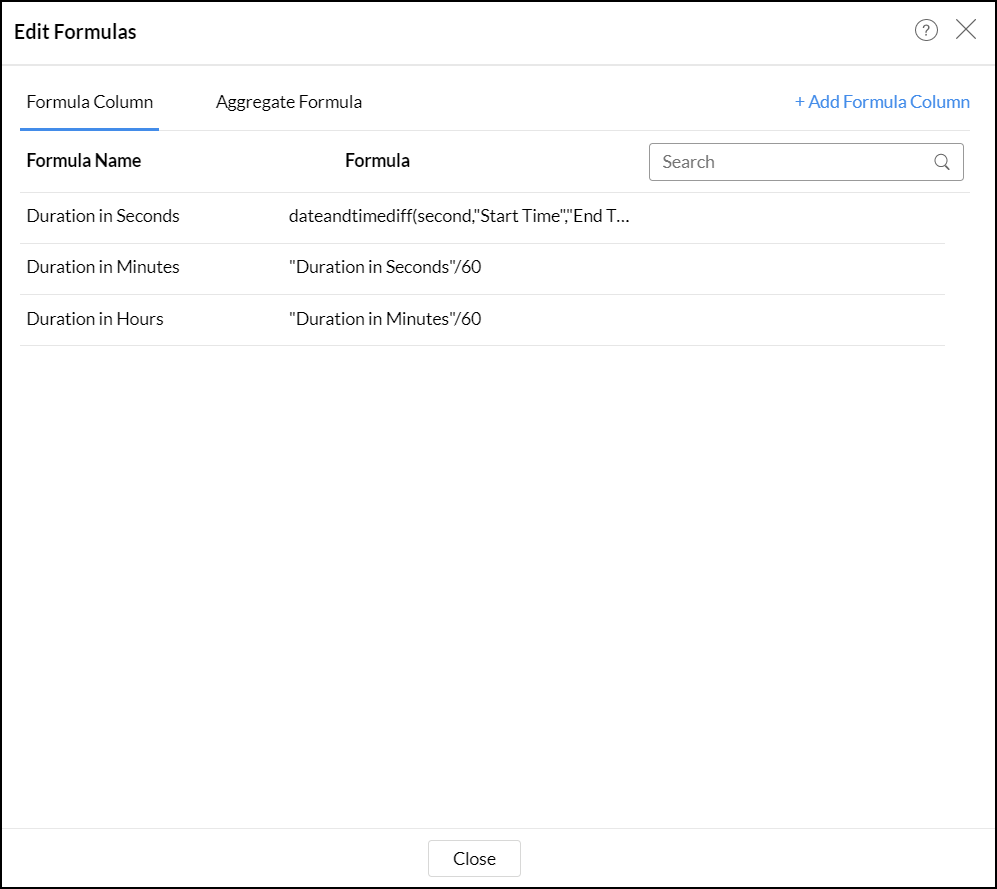997x889 pixels.
Task: Open the Aggregate Formula tab
Action: (x=289, y=102)
